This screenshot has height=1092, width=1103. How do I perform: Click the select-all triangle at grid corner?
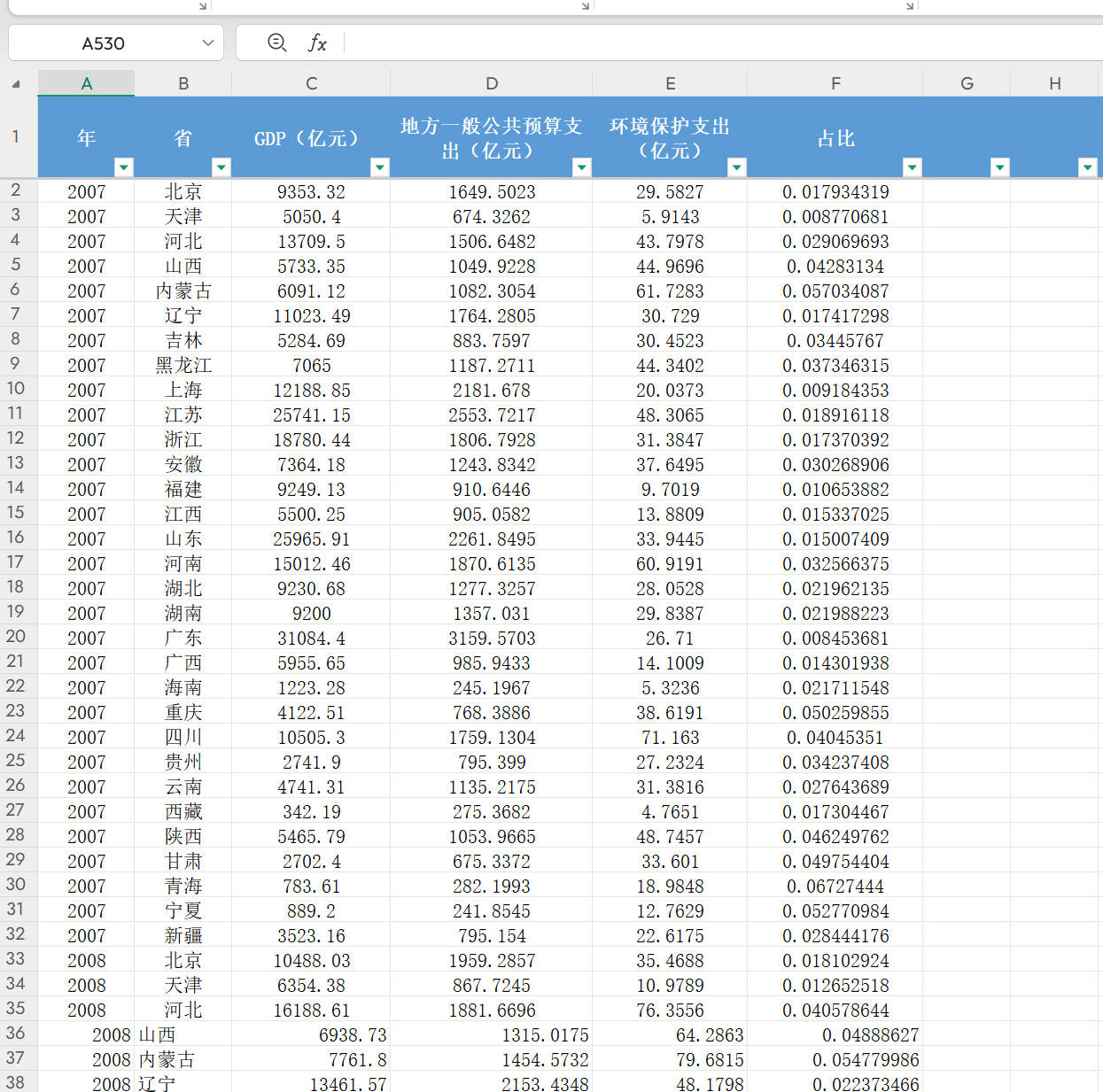[16, 84]
